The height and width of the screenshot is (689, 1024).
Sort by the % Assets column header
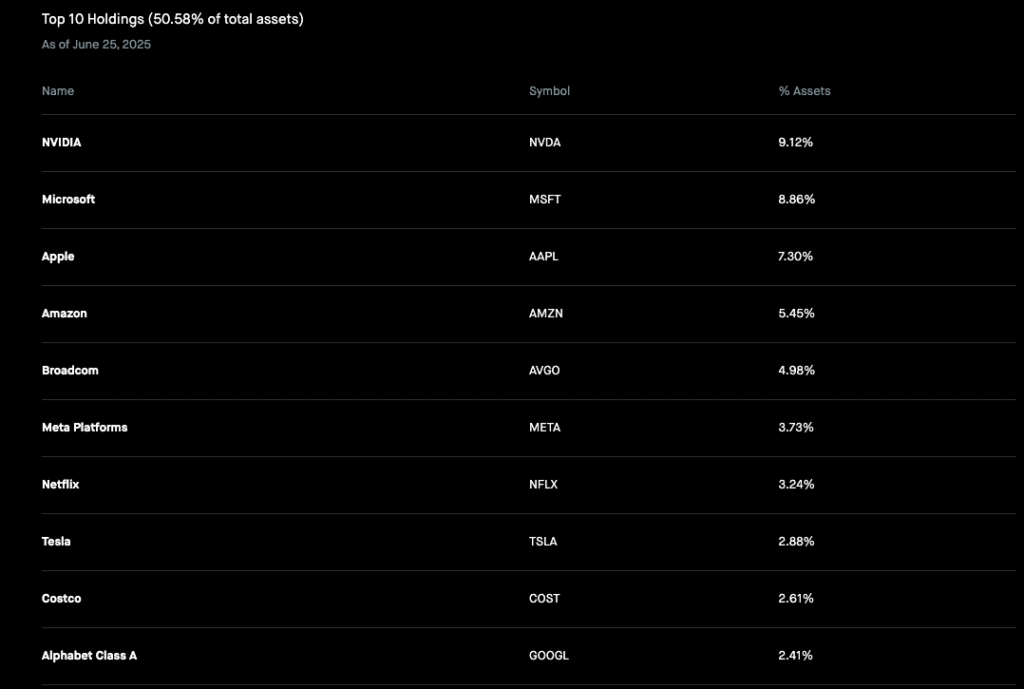coord(804,91)
